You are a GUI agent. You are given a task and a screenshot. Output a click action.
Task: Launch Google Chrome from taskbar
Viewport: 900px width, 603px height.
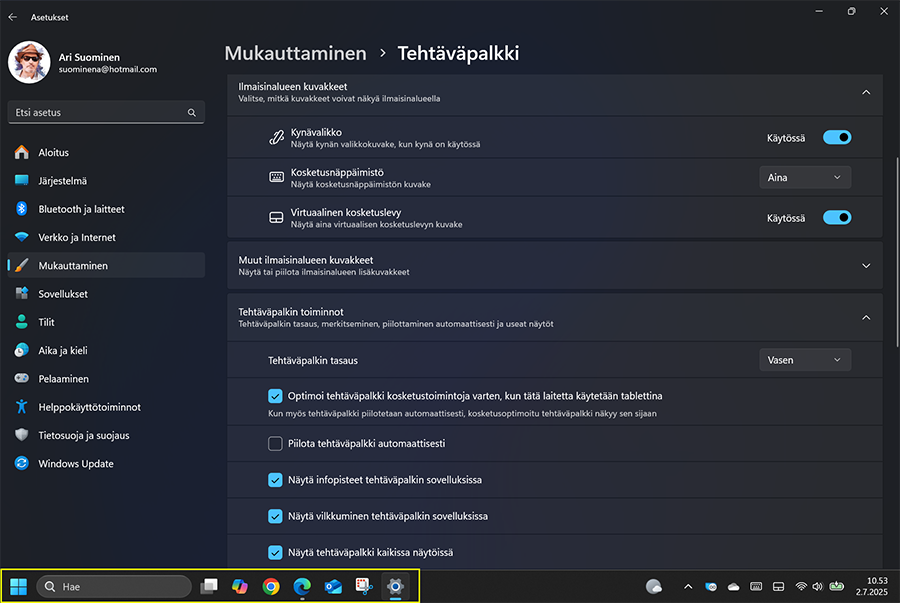[x=271, y=586]
